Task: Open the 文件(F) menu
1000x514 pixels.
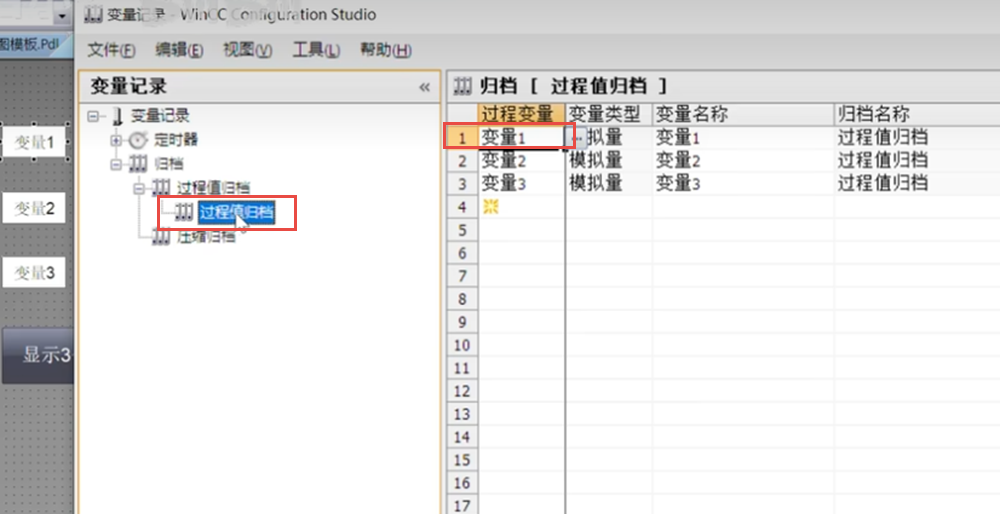Action: tap(110, 50)
